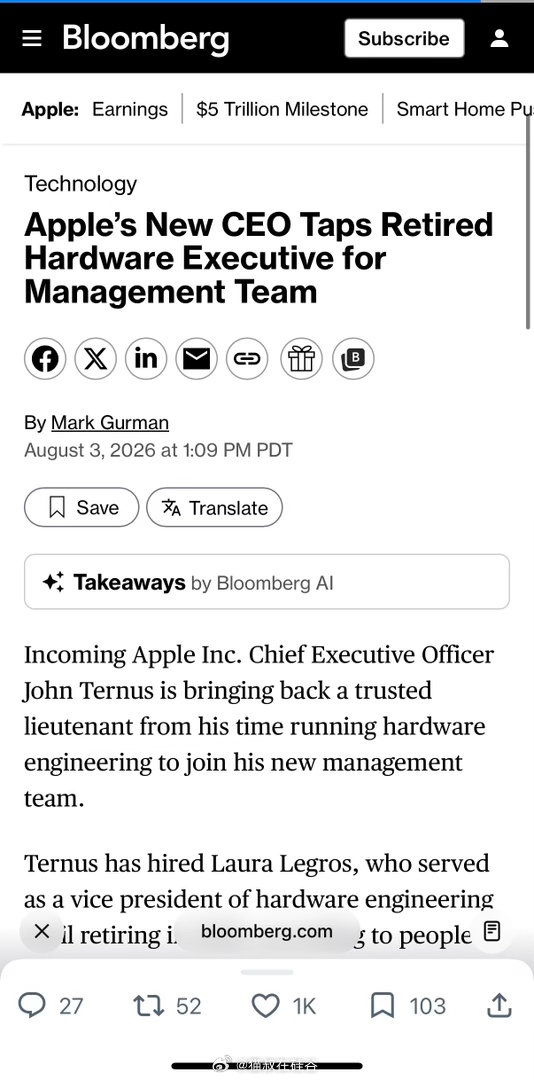This screenshot has height=1080, width=534.
Task: Tap the Translate button
Action: point(214,508)
